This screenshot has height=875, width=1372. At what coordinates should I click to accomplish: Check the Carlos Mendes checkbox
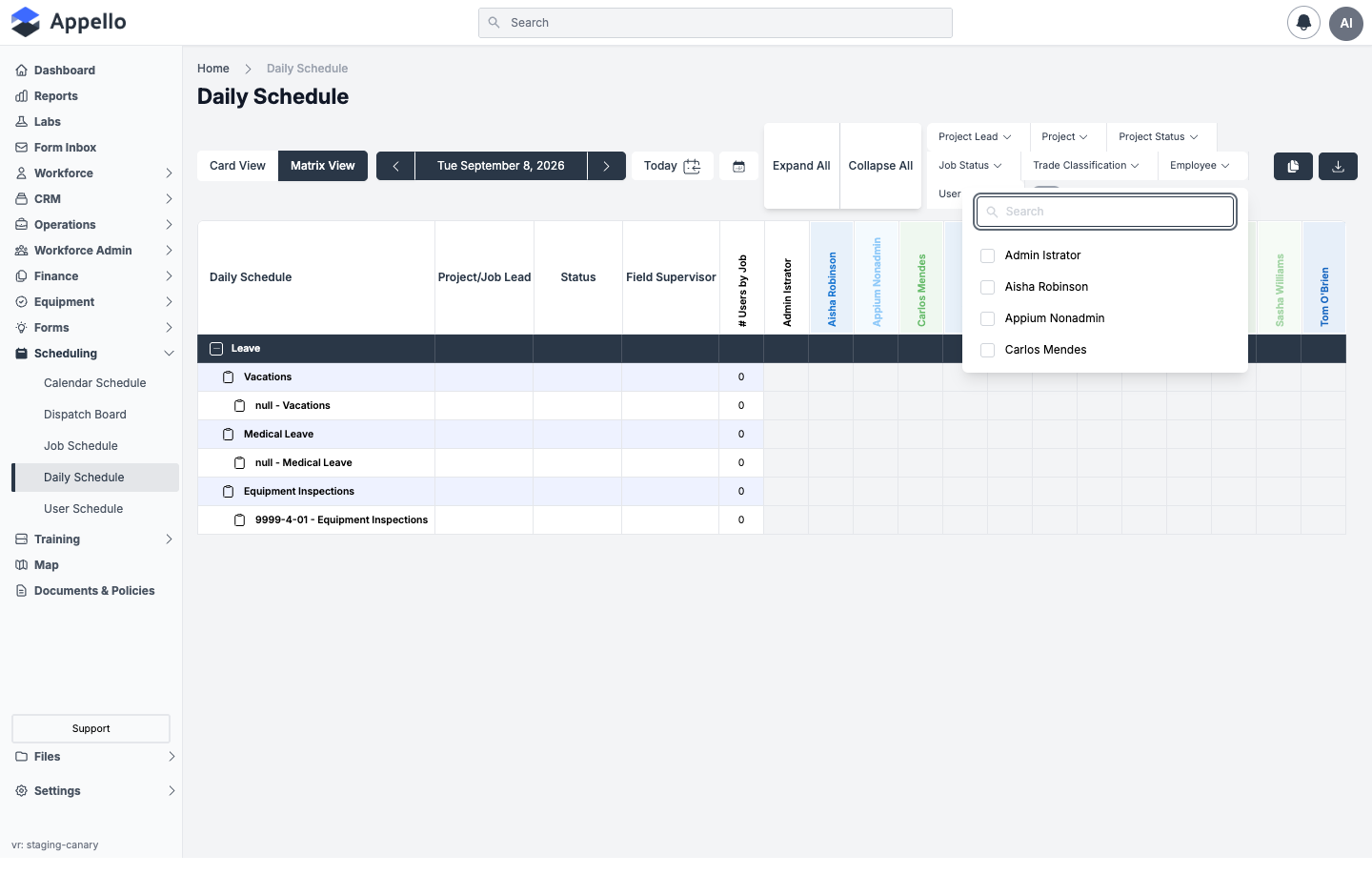pos(987,350)
